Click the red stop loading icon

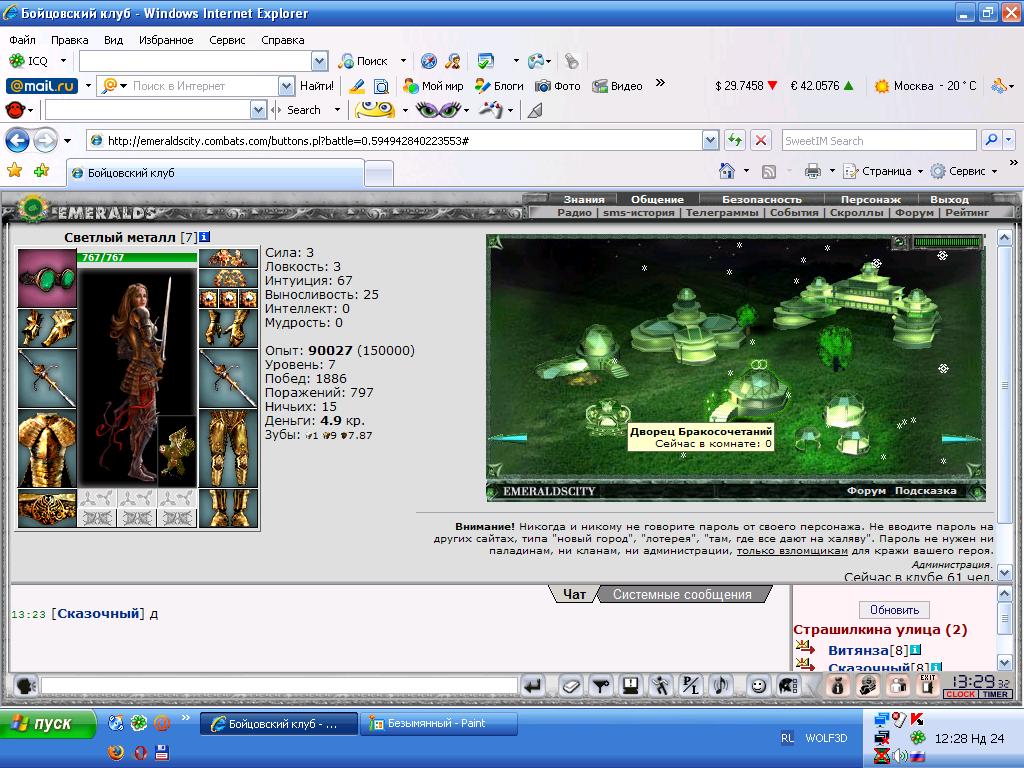[761, 140]
